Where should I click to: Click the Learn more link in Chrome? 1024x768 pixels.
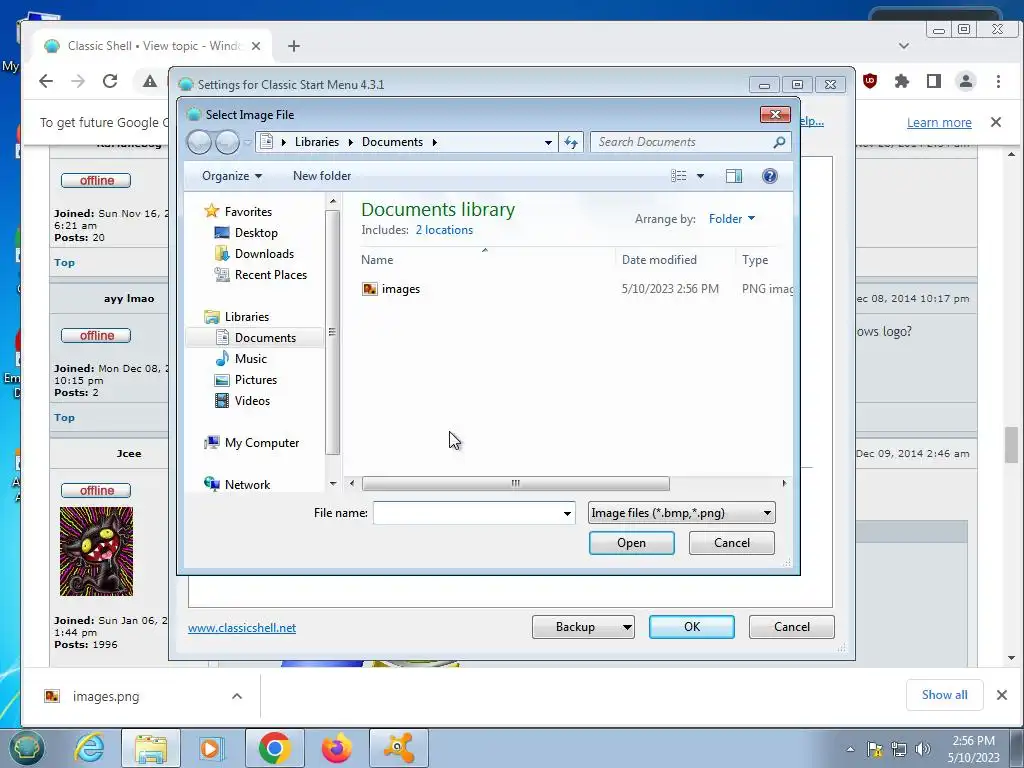[939, 123]
